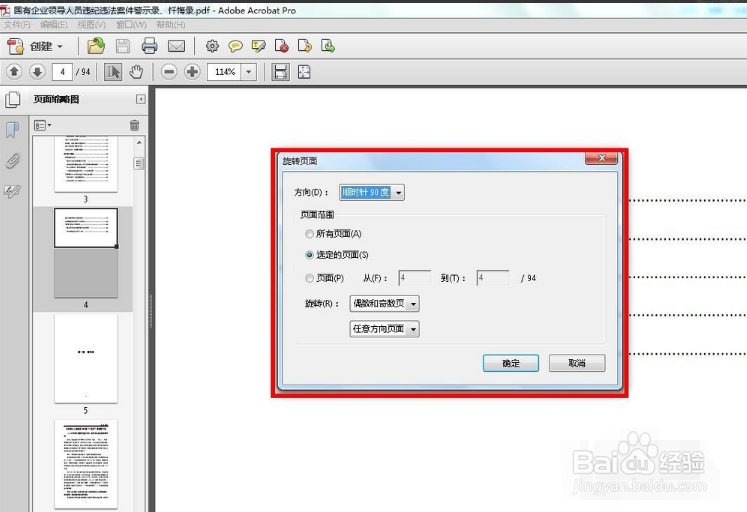747x512 pixels.
Task: Click the fit full page icon
Action: pos(304,72)
